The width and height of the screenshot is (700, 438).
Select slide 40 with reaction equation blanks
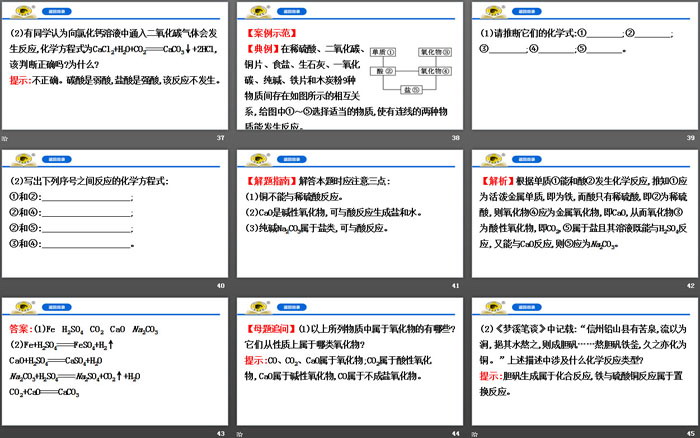[116, 216]
